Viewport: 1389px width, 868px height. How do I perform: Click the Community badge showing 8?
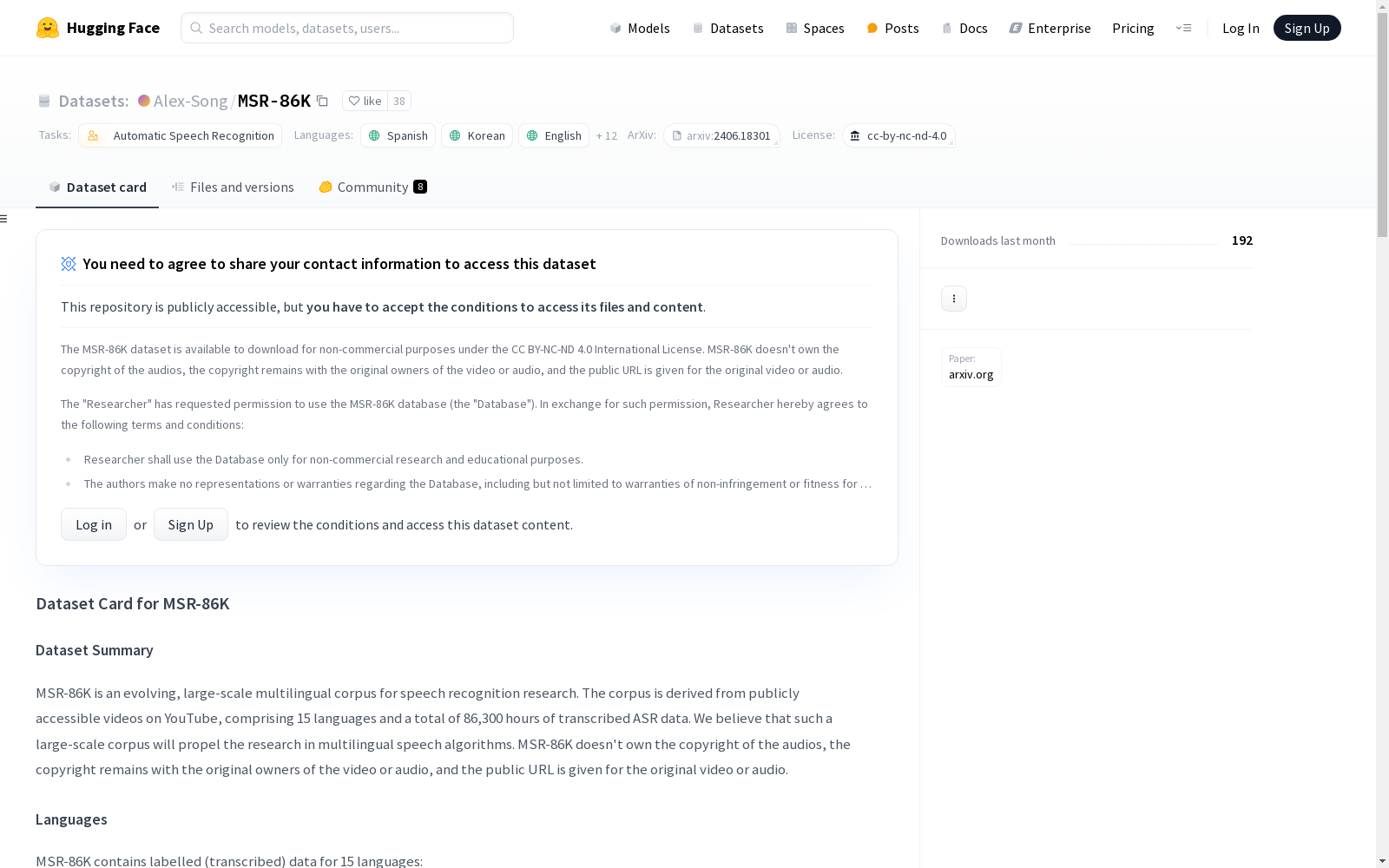pos(420,187)
